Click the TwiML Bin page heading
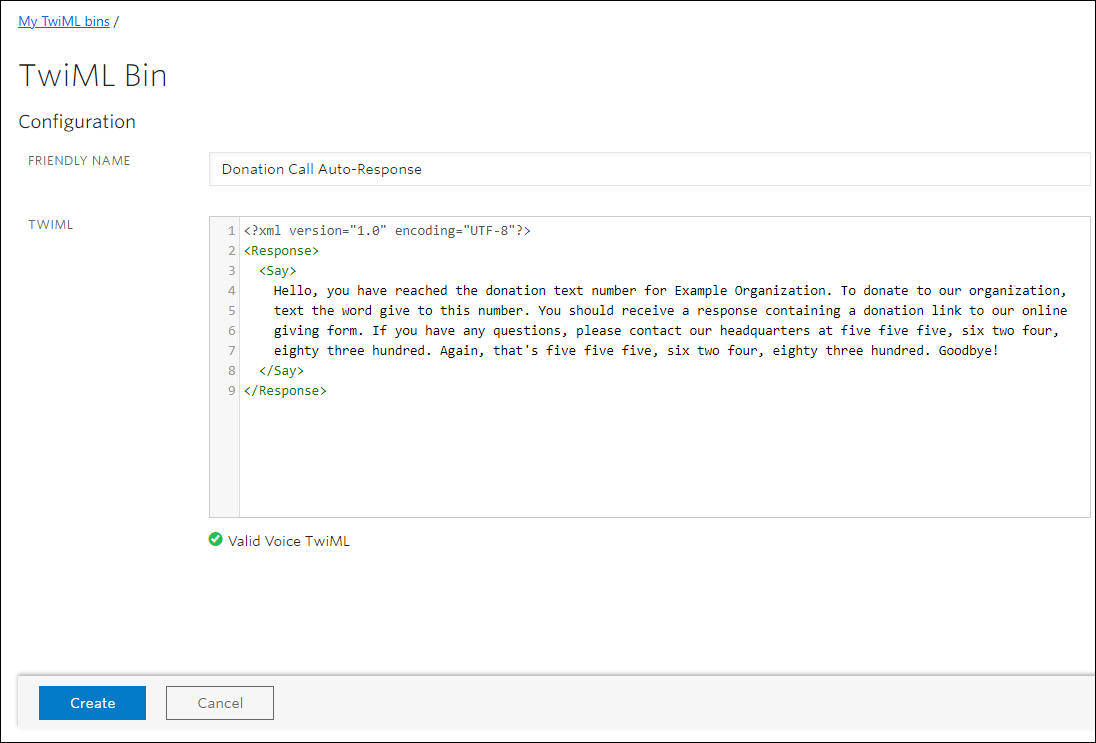Image resolution: width=1096 pixels, height=743 pixels. pos(93,75)
